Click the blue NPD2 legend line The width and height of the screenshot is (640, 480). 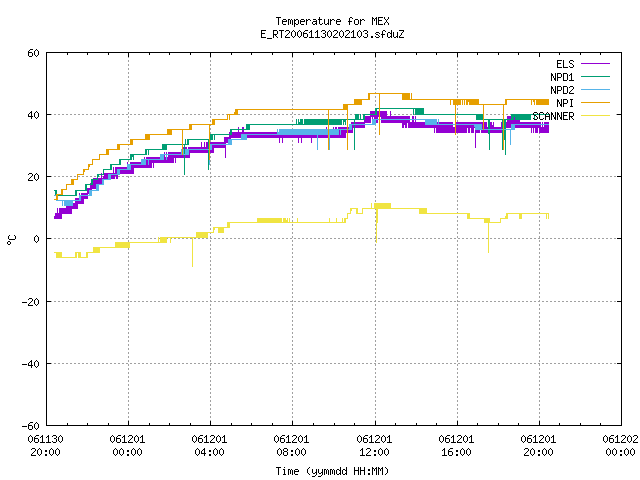click(595, 89)
